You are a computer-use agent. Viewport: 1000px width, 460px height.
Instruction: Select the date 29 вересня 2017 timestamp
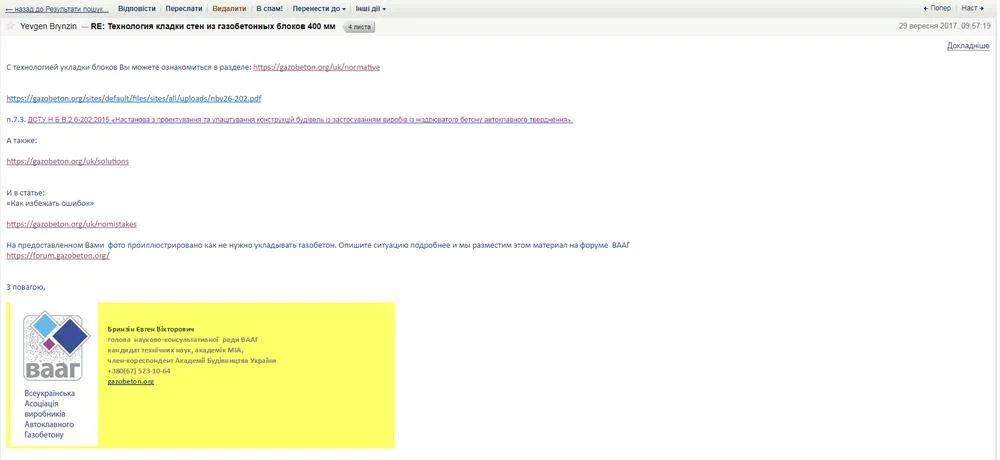tap(945, 26)
